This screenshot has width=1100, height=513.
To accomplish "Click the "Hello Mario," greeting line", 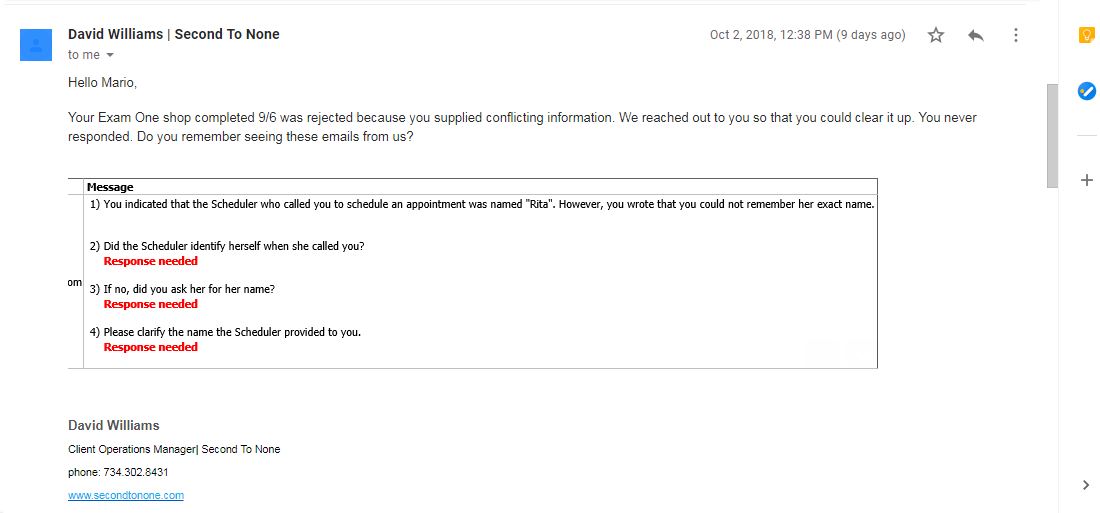I will (102, 83).
